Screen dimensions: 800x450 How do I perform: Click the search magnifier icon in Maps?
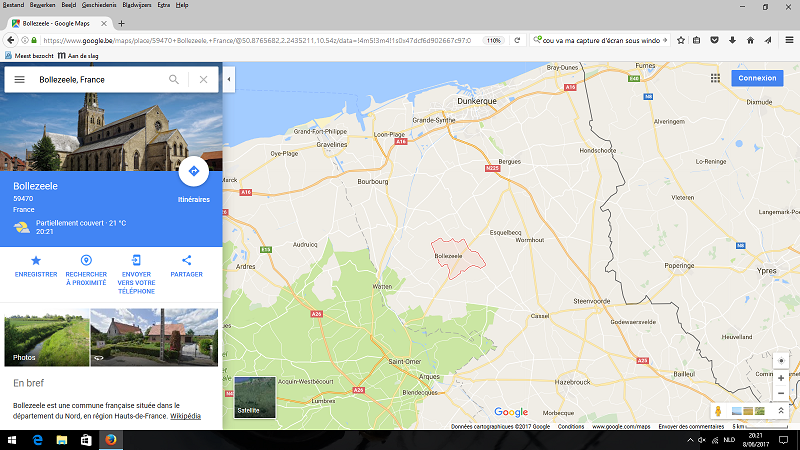tap(174, 80)
